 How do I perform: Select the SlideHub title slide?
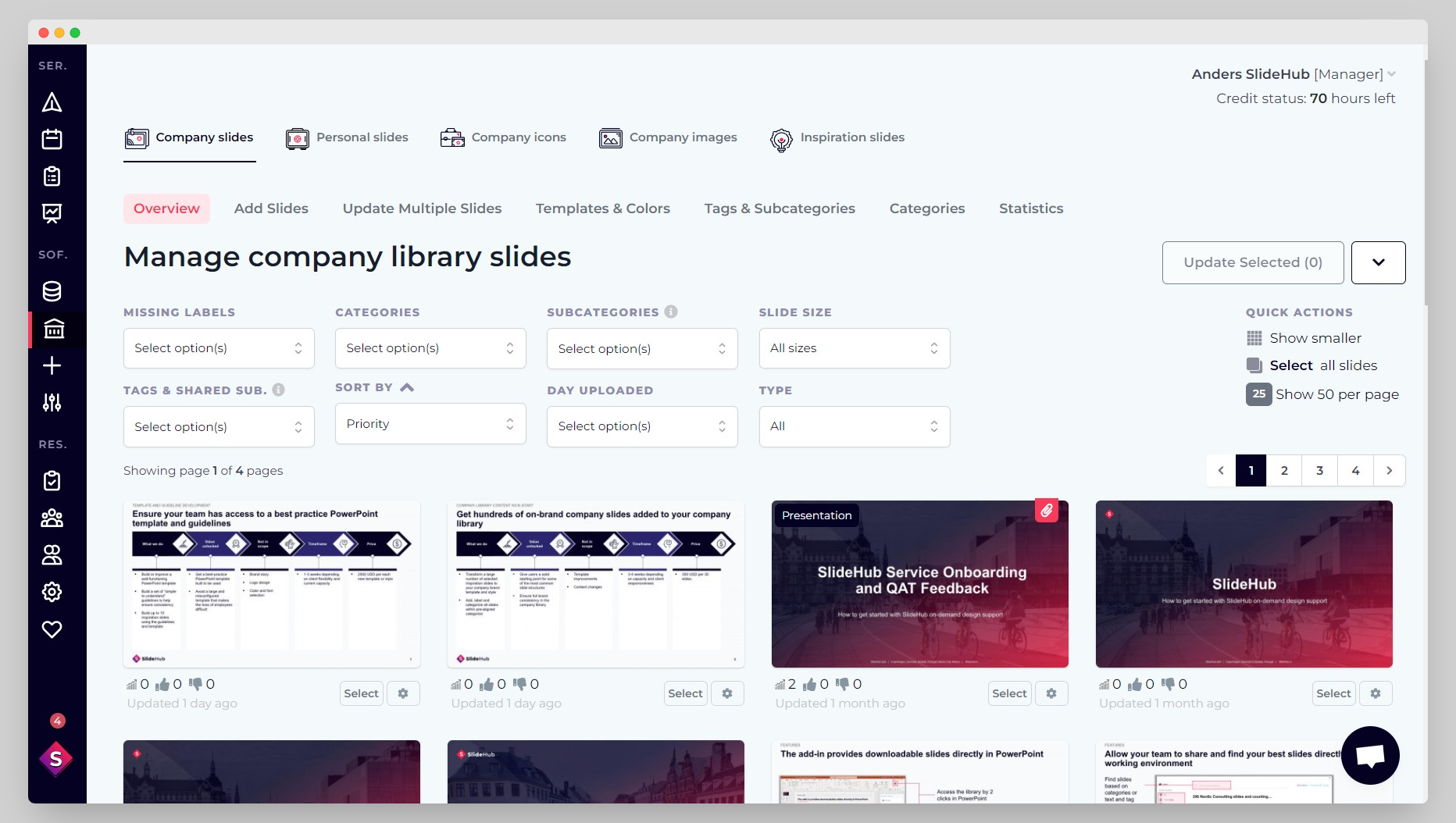coord(1333,693)
